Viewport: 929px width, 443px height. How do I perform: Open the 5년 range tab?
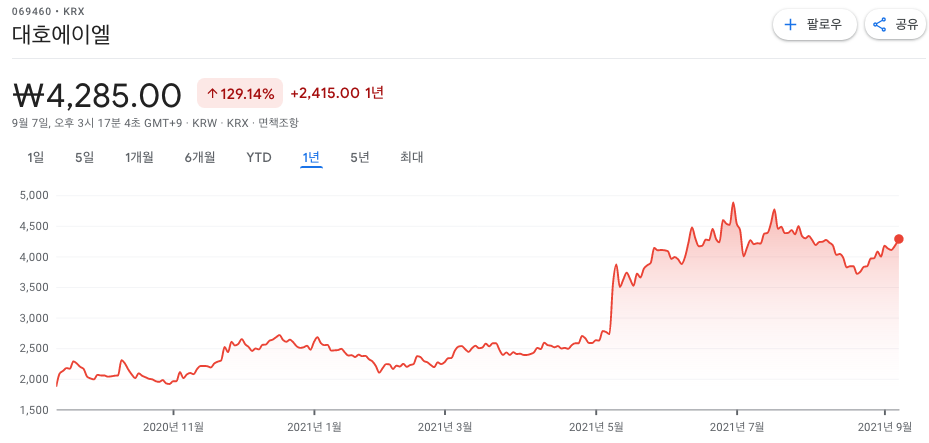pyautogui.click(x=360, y=158)
